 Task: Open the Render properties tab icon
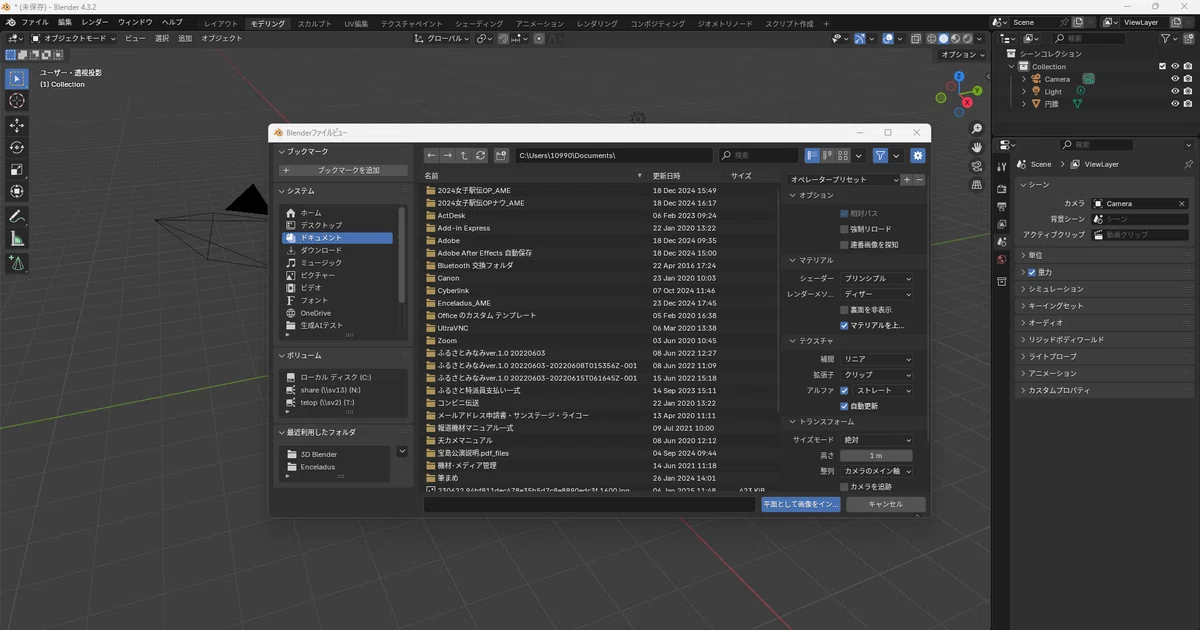click(x=1002, y=189)
